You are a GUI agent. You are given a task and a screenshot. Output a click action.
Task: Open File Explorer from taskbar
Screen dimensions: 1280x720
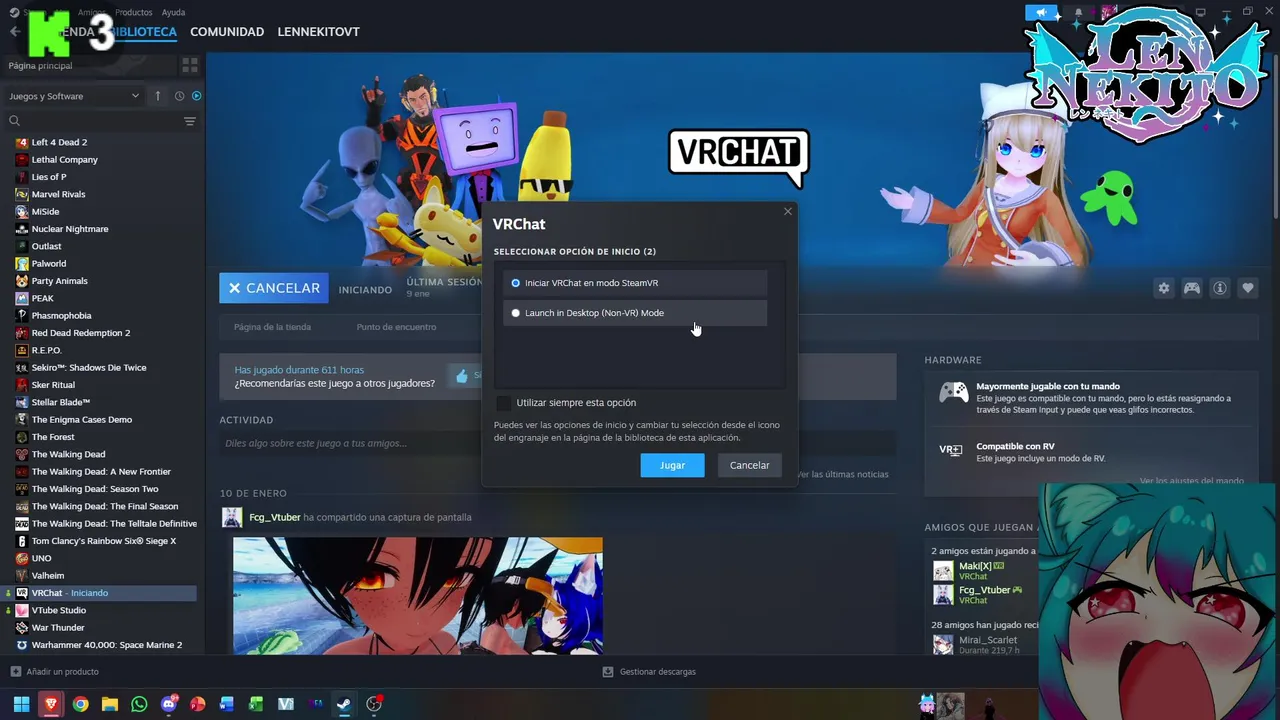(x=110, y=704)
